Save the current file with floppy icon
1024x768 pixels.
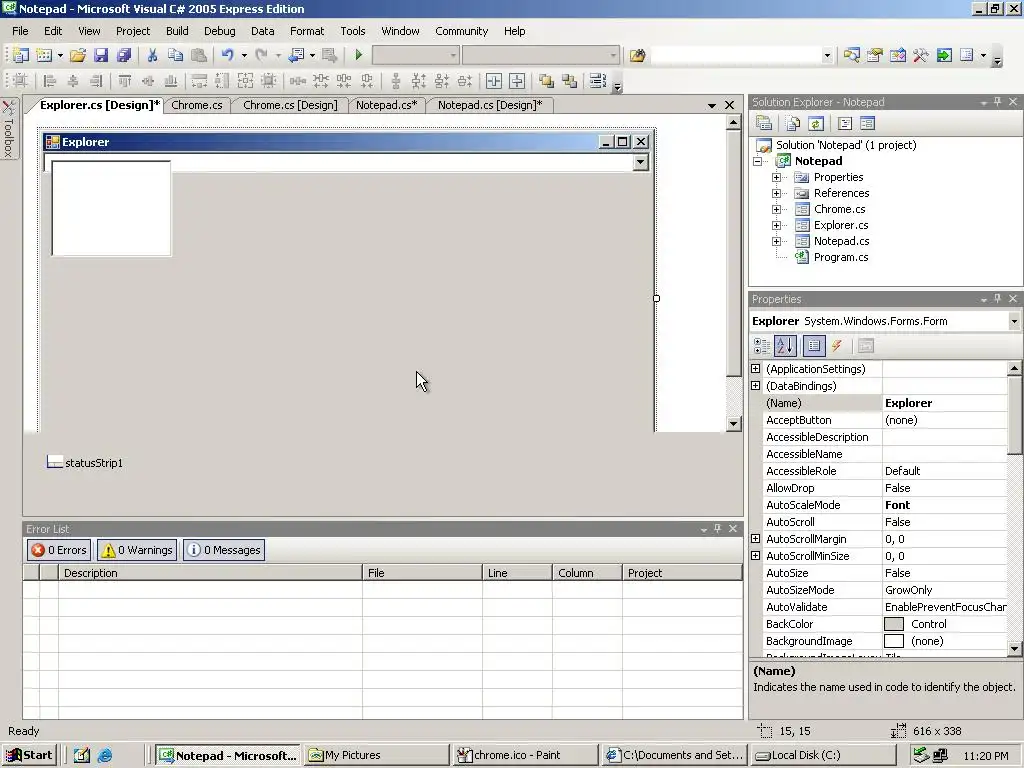point(101,56)
